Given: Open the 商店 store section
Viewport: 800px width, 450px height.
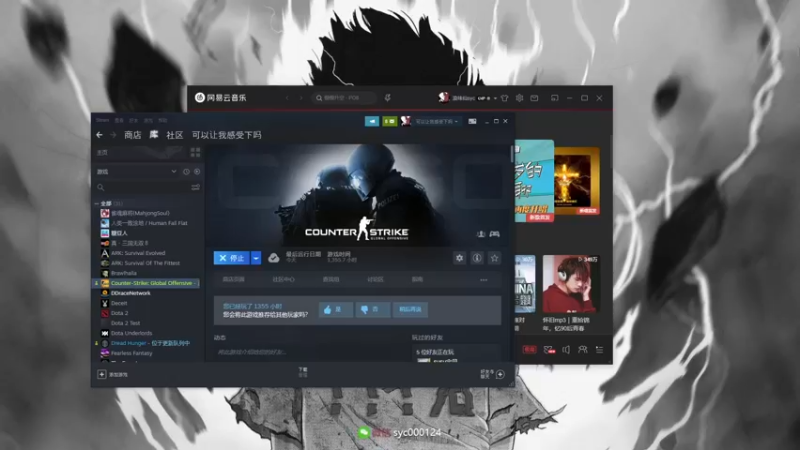Looking at the screenshot, I should pos(132,135).
